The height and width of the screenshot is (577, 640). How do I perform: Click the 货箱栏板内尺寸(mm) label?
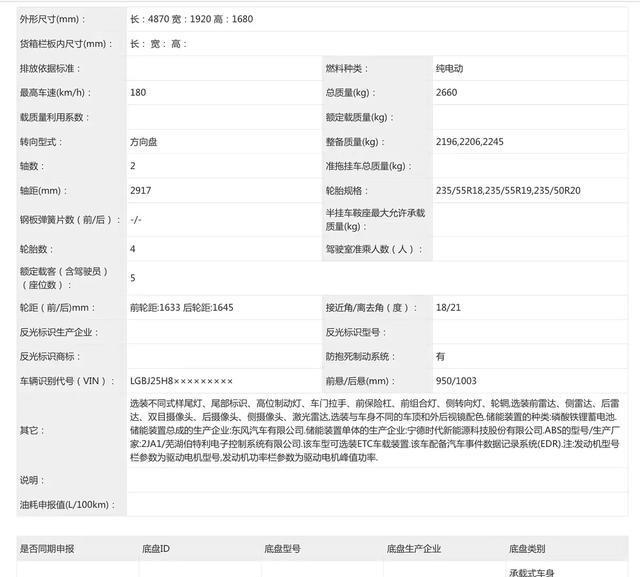[62, 44]
